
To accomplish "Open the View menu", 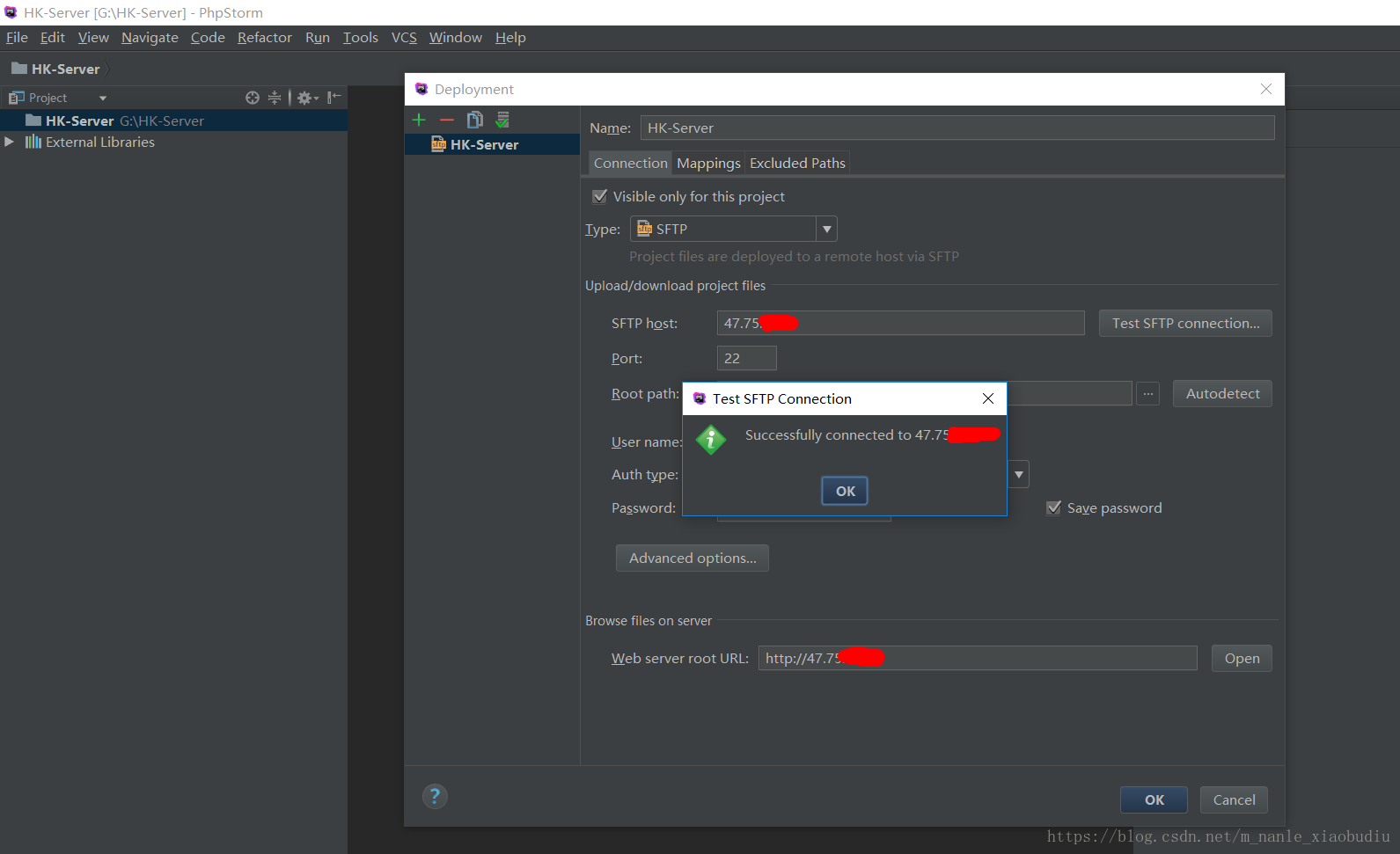I will pyautogui.click(x=93, y=37).
